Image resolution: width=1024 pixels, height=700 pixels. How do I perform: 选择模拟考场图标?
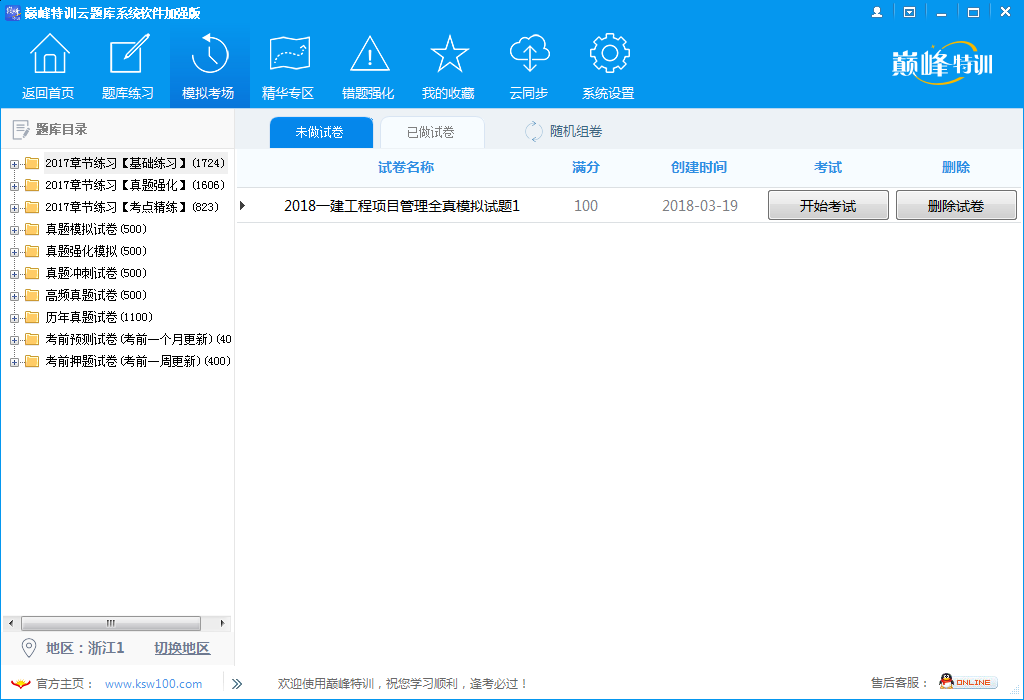tap(208, 52)
